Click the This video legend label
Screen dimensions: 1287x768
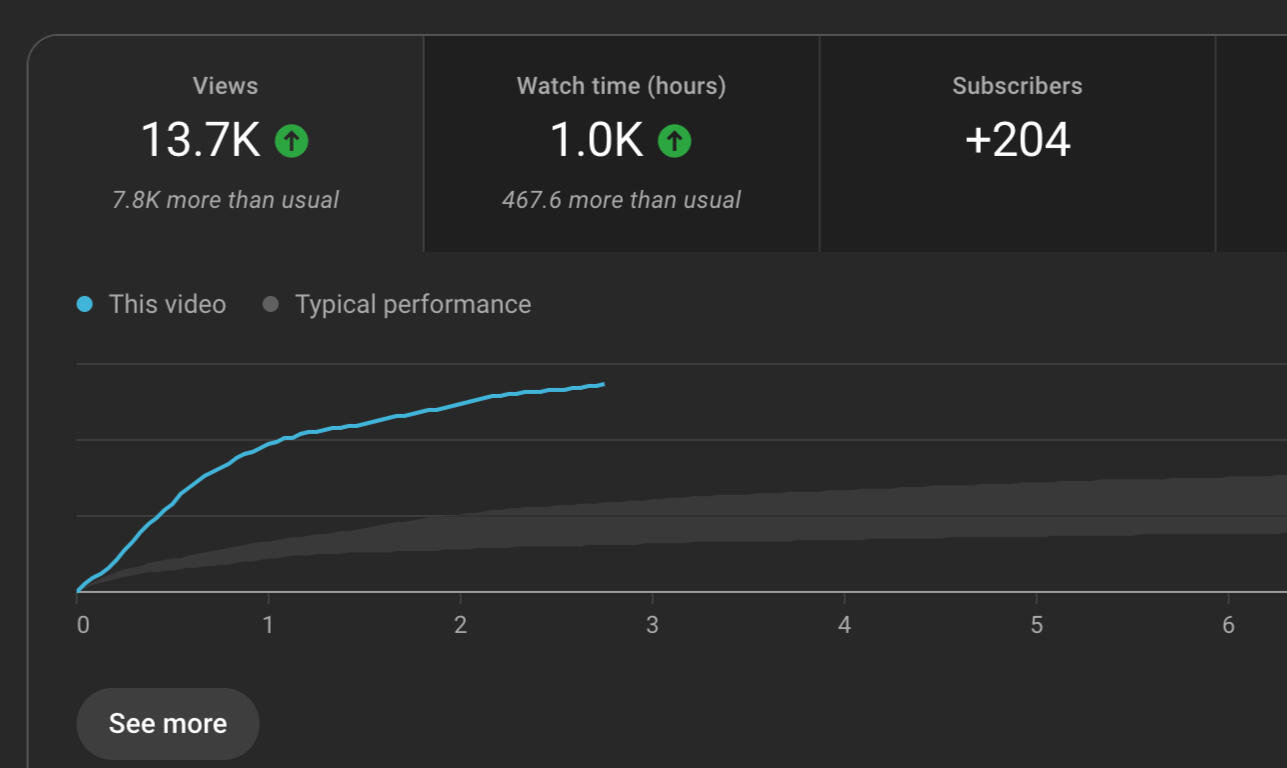(167, 304)
